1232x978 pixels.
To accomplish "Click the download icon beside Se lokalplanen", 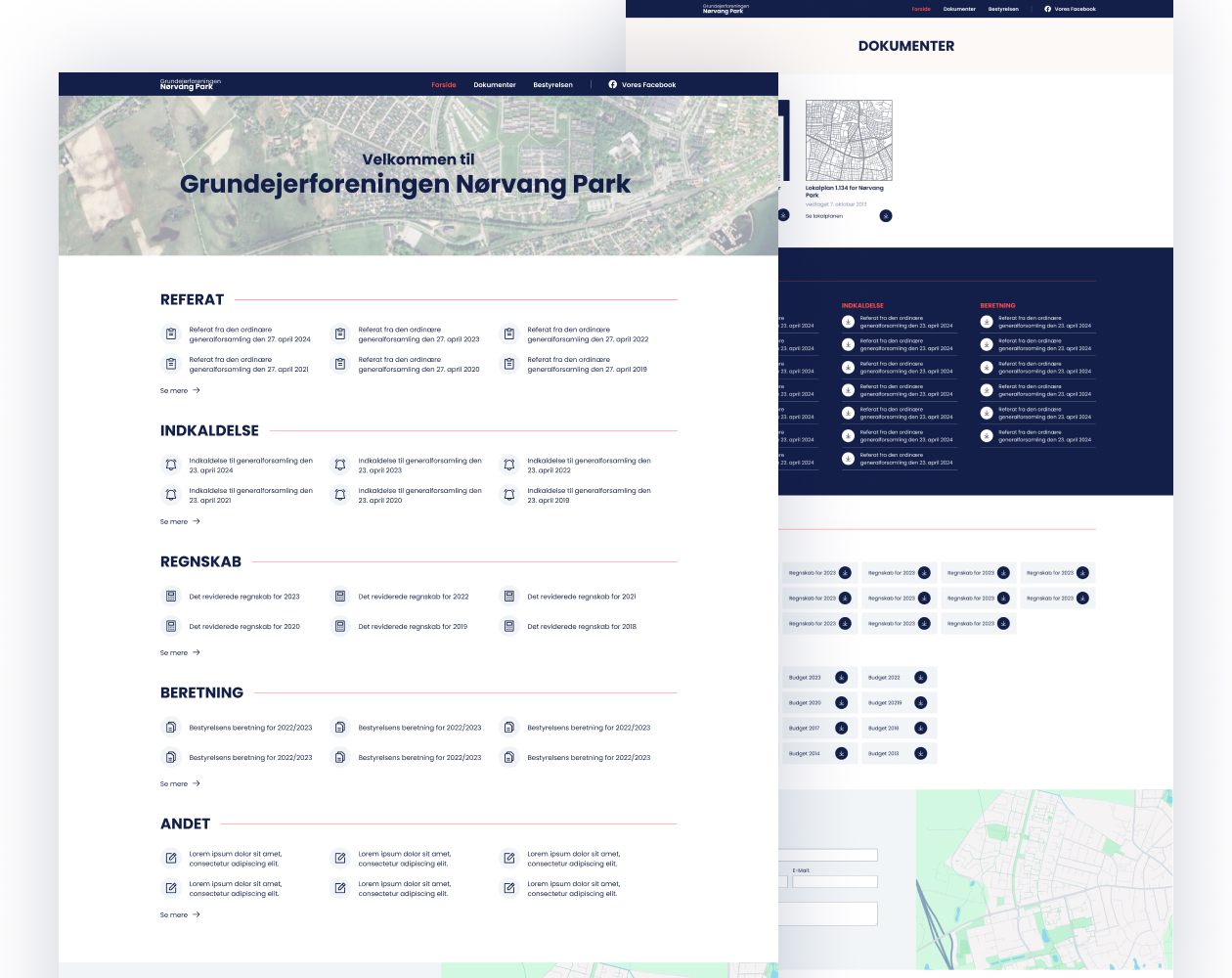I will (x=886, y=216).
